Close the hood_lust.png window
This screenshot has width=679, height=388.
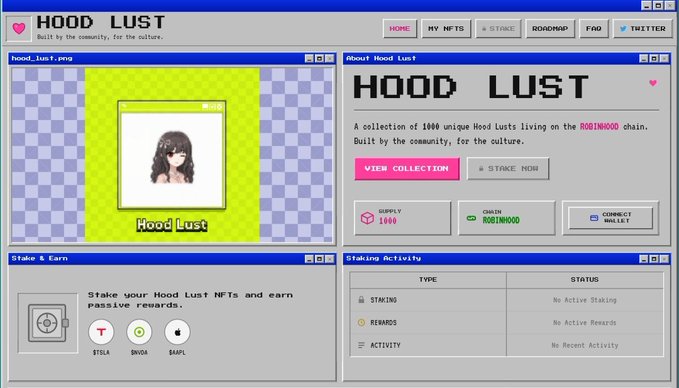[x=330, y=58]
